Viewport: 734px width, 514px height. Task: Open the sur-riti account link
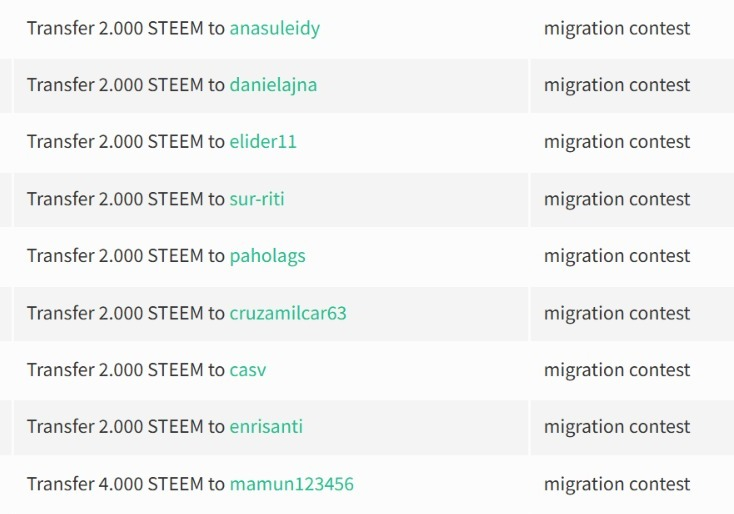(x=257, y=199)
